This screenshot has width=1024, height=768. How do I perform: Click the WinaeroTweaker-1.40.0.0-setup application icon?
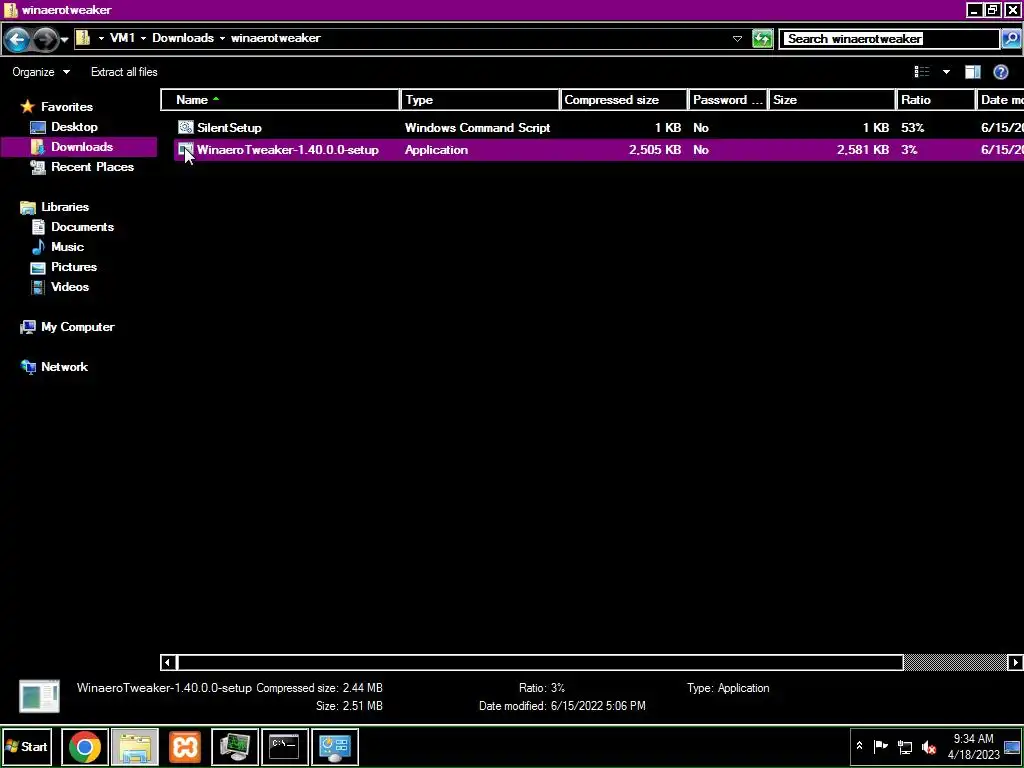[x=185, y=150]
